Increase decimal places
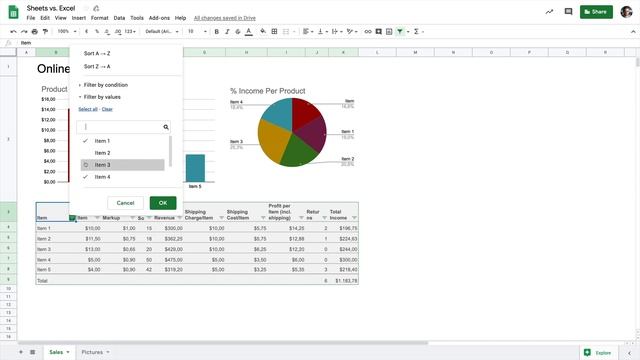Screen dimensions: 640x360 118,31
